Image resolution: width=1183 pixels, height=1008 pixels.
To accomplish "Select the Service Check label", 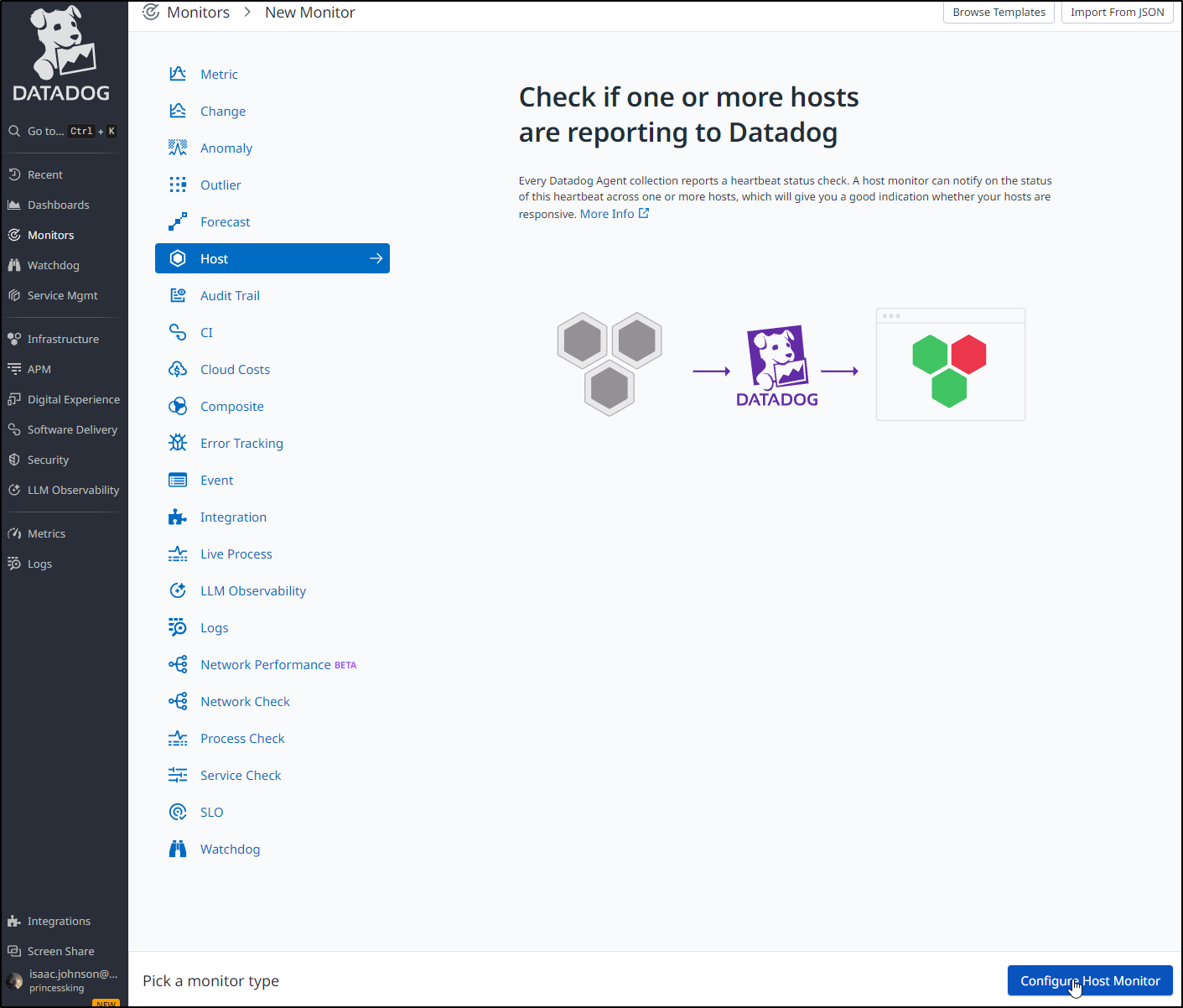I will [241, 775].
